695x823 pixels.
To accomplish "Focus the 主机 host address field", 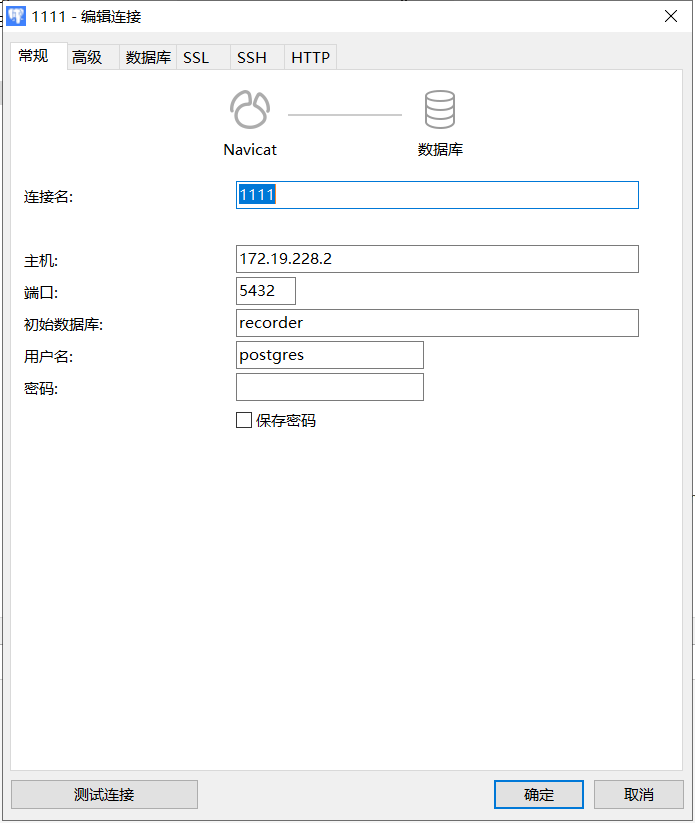I will pyautogui.click(x=436, y=259).
